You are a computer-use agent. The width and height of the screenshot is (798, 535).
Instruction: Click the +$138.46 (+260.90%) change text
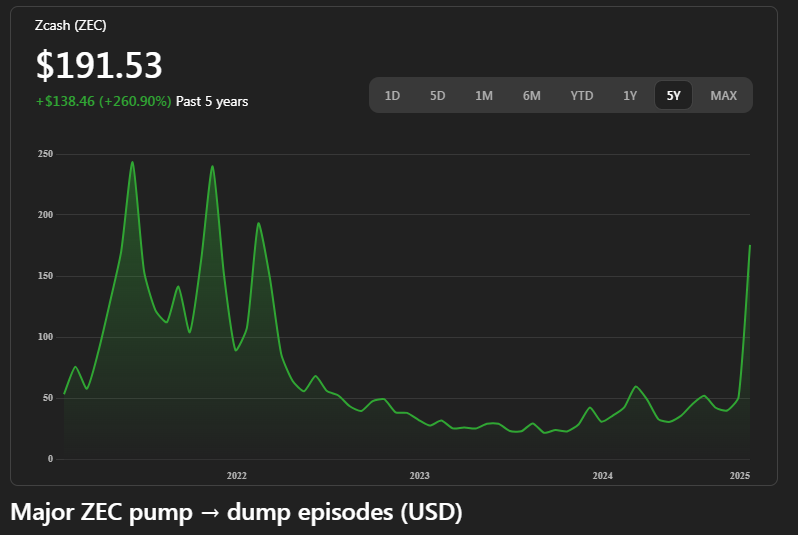103,101
